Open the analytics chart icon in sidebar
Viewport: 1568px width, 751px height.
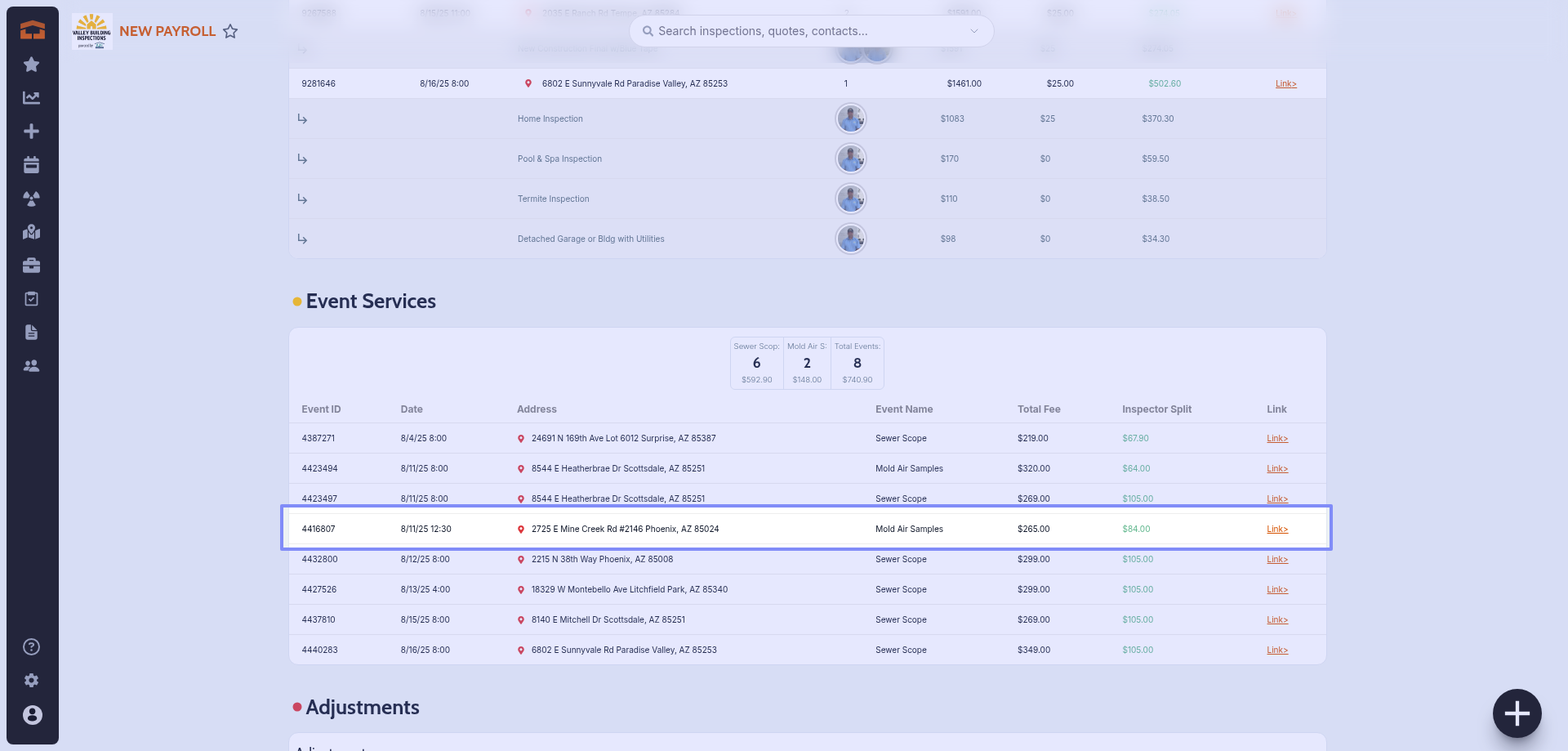pos(32,98)
